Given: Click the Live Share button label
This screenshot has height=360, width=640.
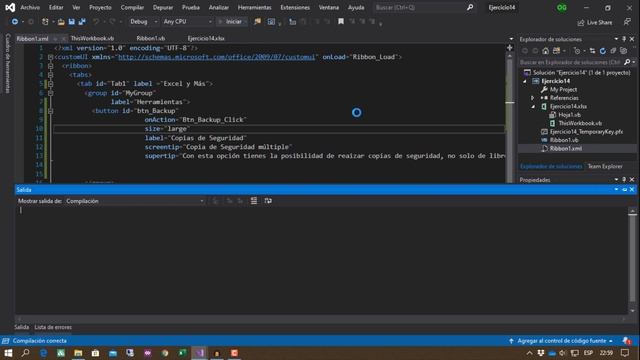Looking at the screenshot, I should click(x=599, y=23).
